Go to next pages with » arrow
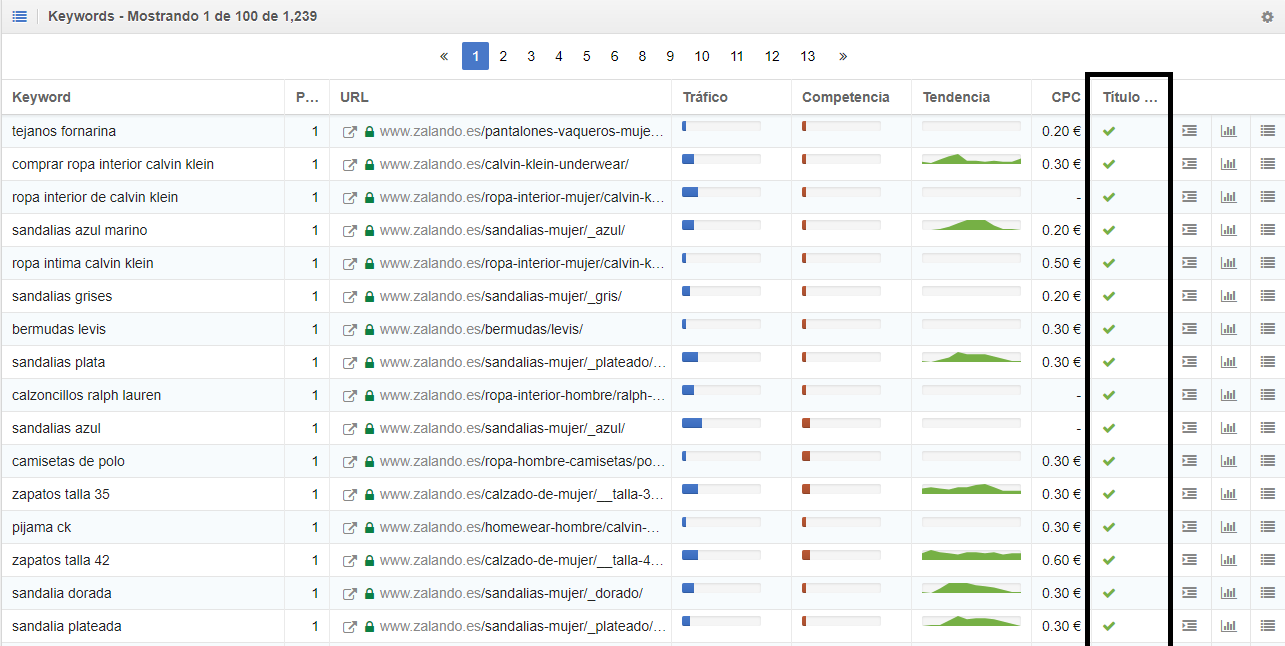Viewport: 1285px width, 646px height. [843, 56]
